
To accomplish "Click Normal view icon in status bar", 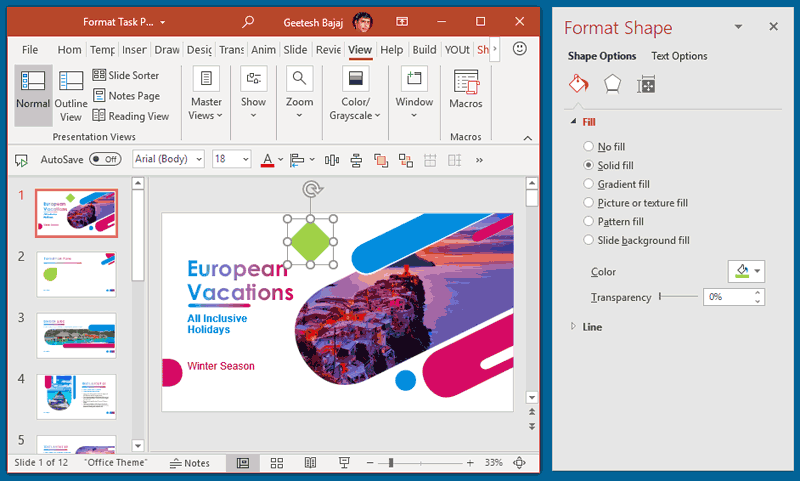I will [x=243, y=463].
